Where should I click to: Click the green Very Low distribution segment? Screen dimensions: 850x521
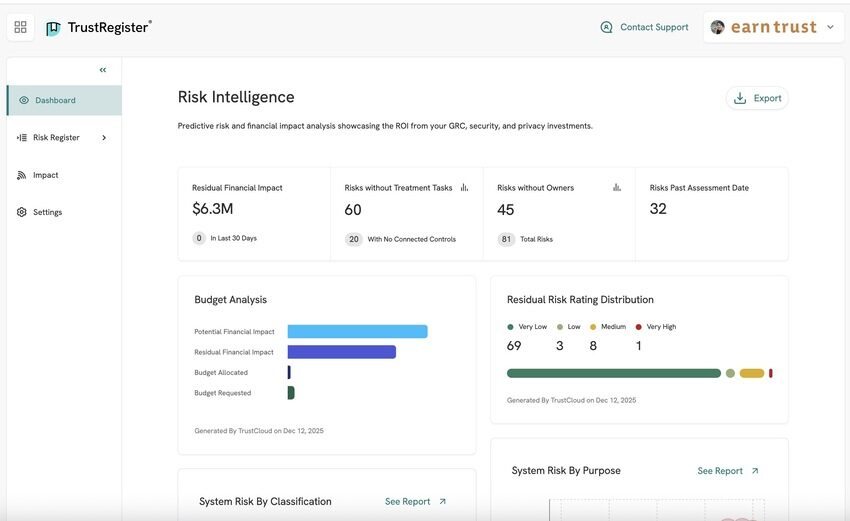pos(614,373)
